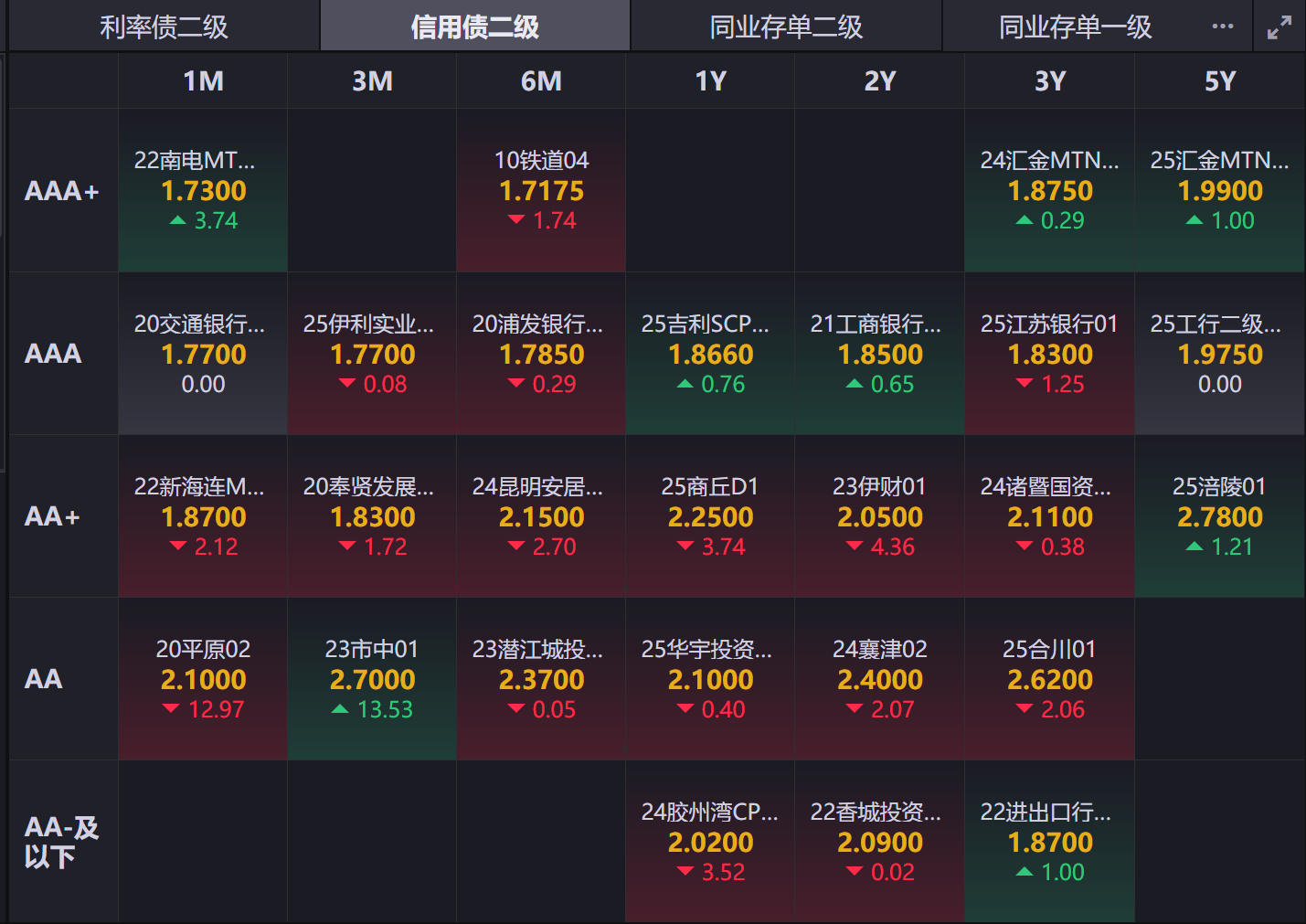
Task: Open the 25江苏银行01 bond cell
Action: 1050,354
